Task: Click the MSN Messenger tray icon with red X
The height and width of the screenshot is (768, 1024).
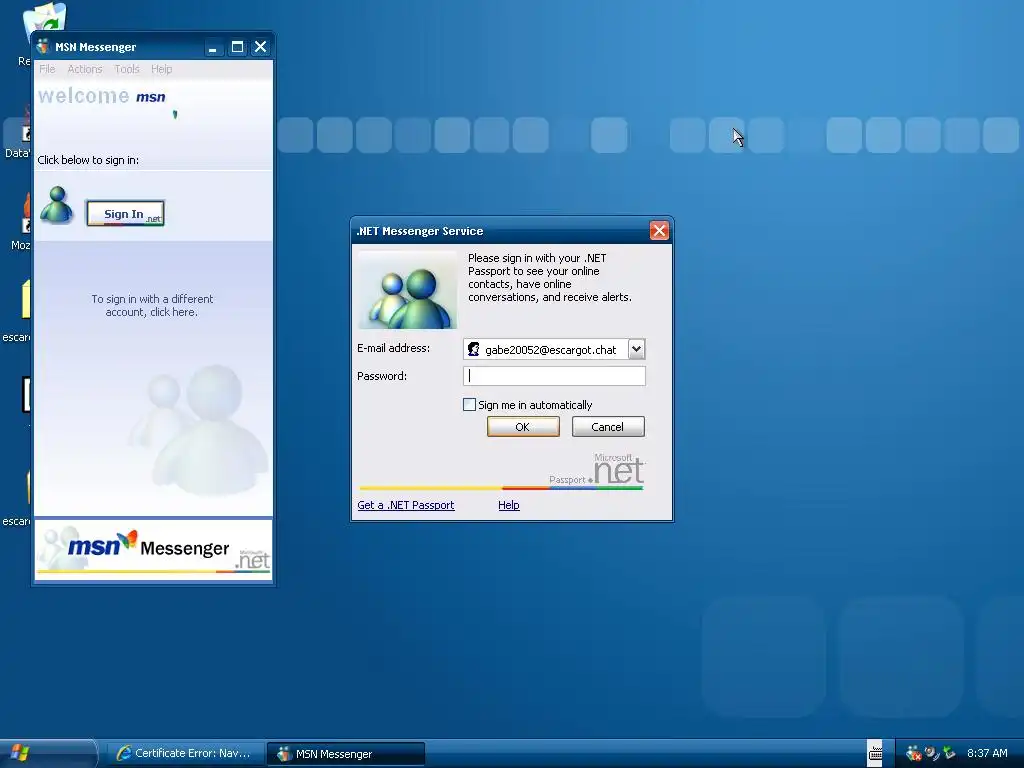Action: (914, 754)
